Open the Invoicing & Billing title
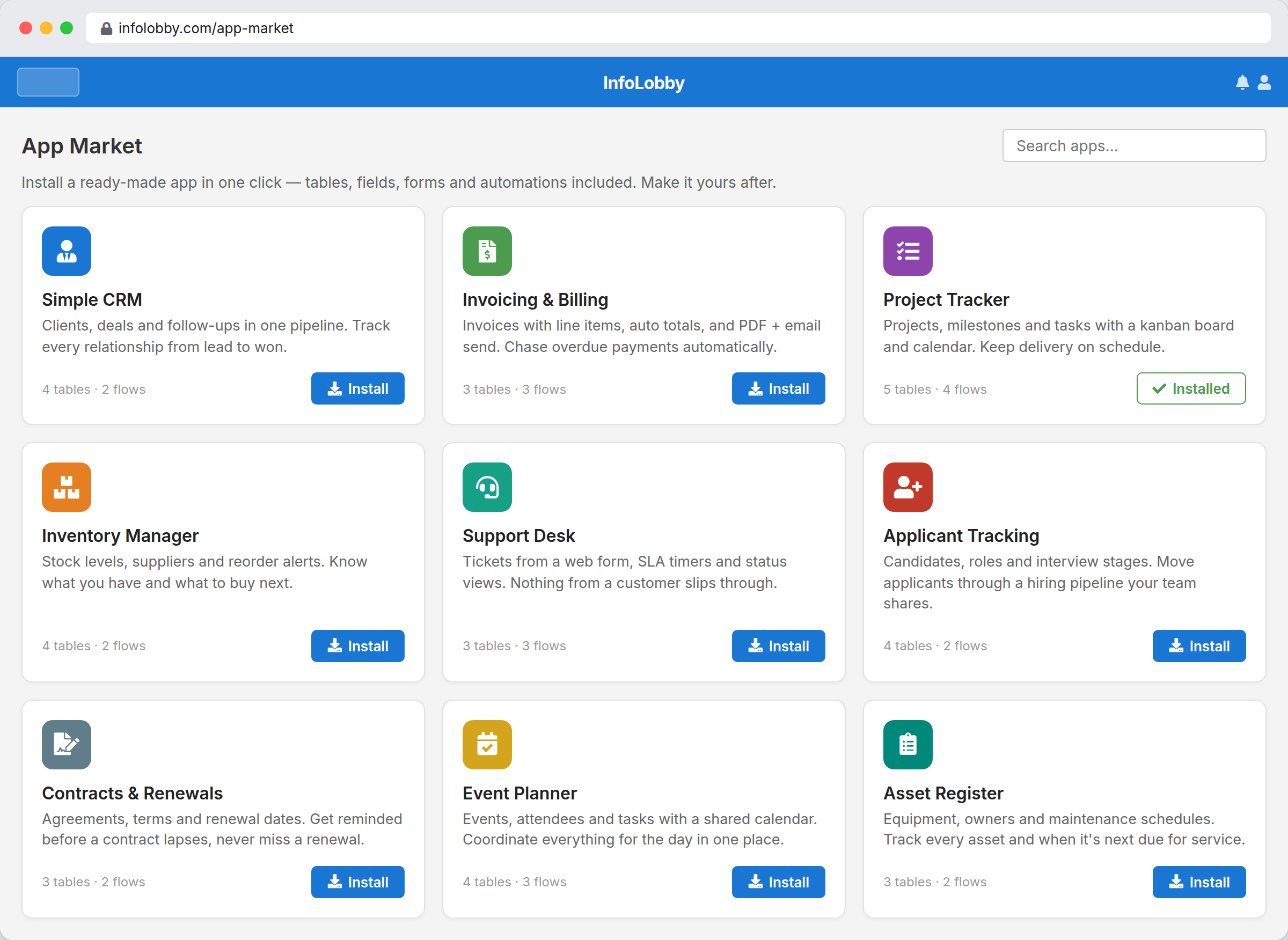This screenshot has width=1288, height=940. pos(535,300)
